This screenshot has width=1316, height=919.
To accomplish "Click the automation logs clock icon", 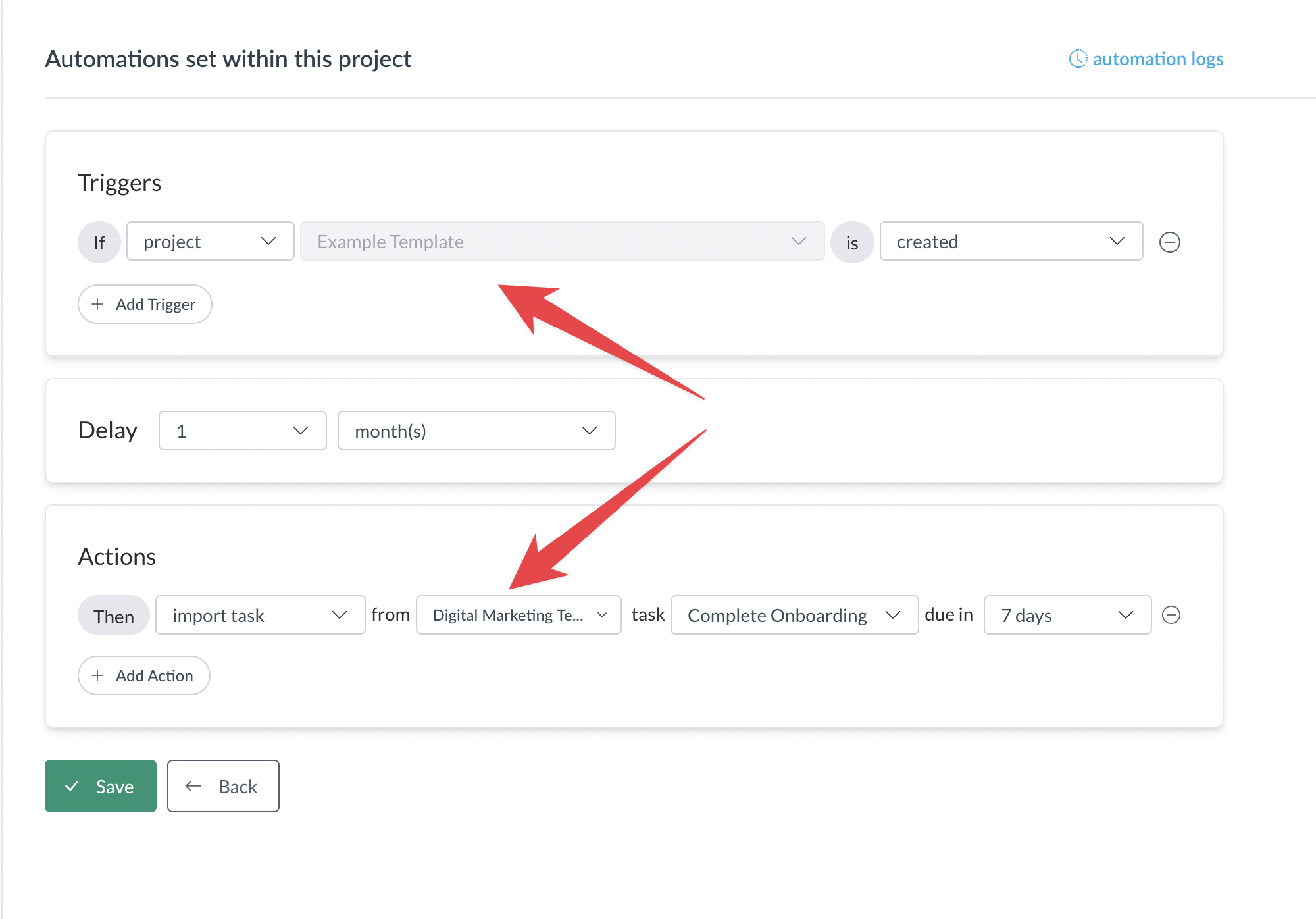I will pyautogui.click(x=1078, y=59).
